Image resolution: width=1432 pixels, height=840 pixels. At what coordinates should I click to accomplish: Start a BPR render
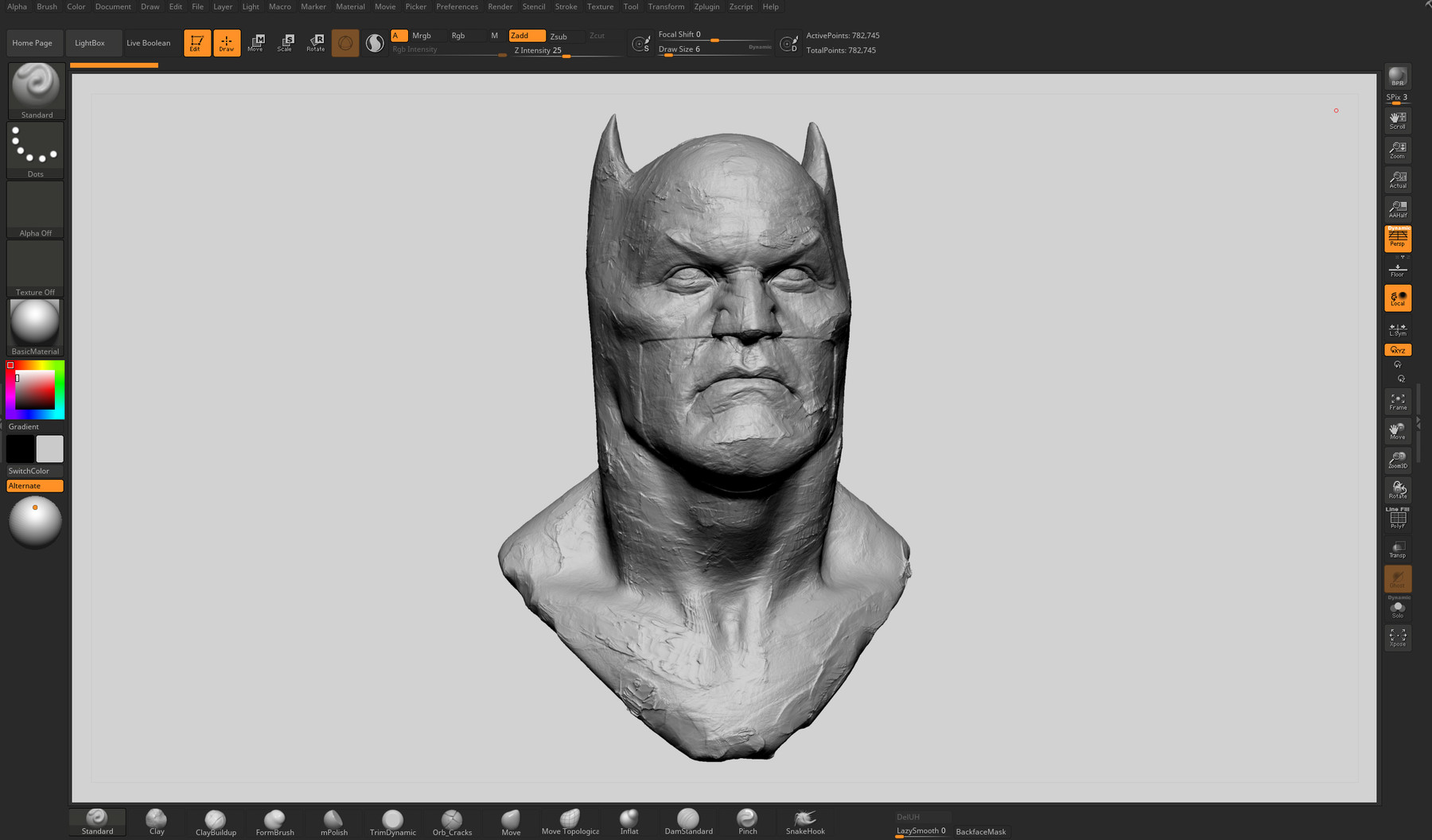coord(1397,78)
